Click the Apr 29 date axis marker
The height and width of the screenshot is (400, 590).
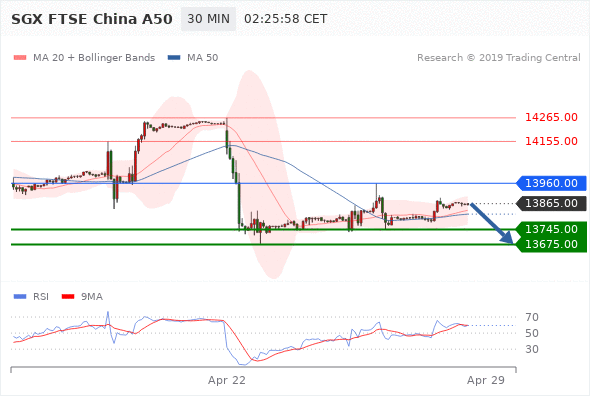tap(485, 380)
